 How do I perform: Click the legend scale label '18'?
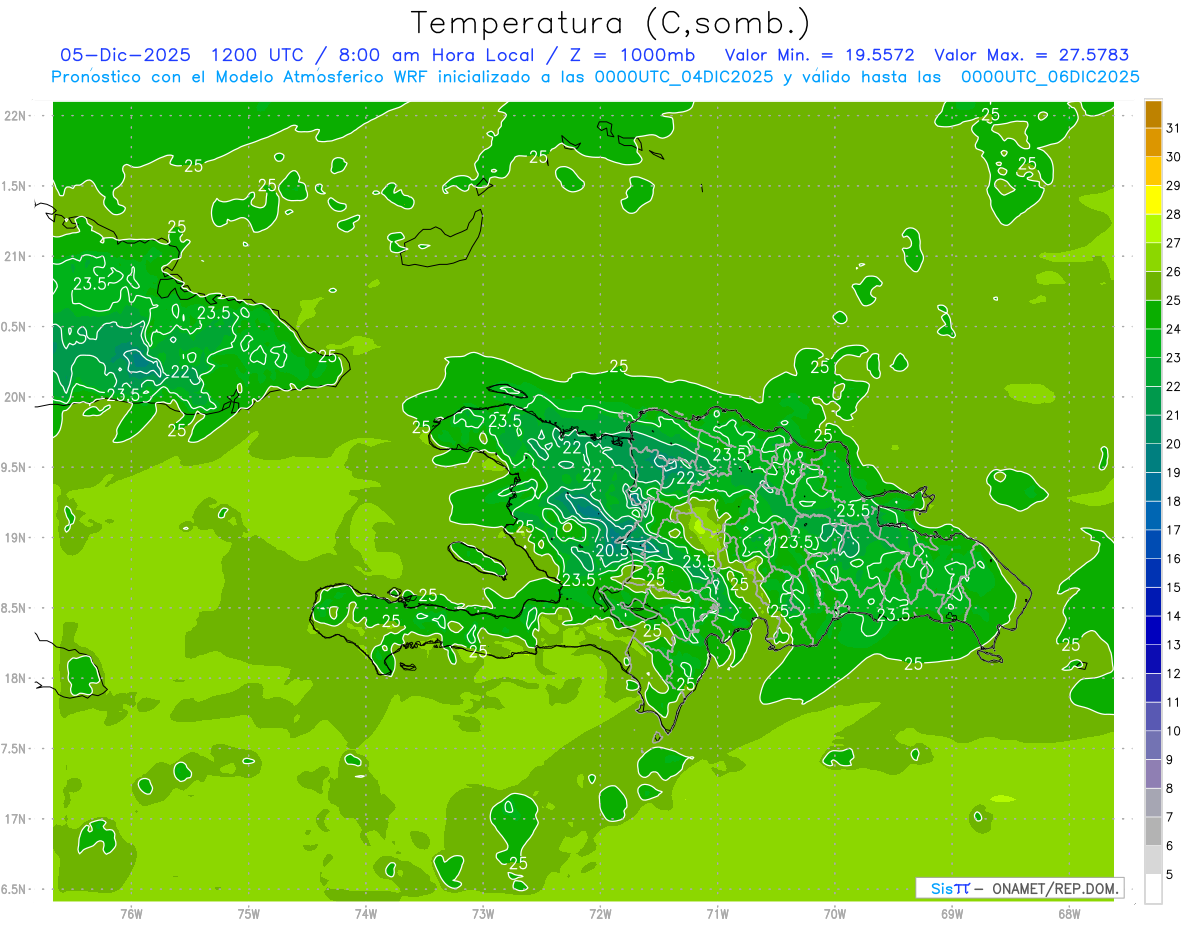(1173, 501)
